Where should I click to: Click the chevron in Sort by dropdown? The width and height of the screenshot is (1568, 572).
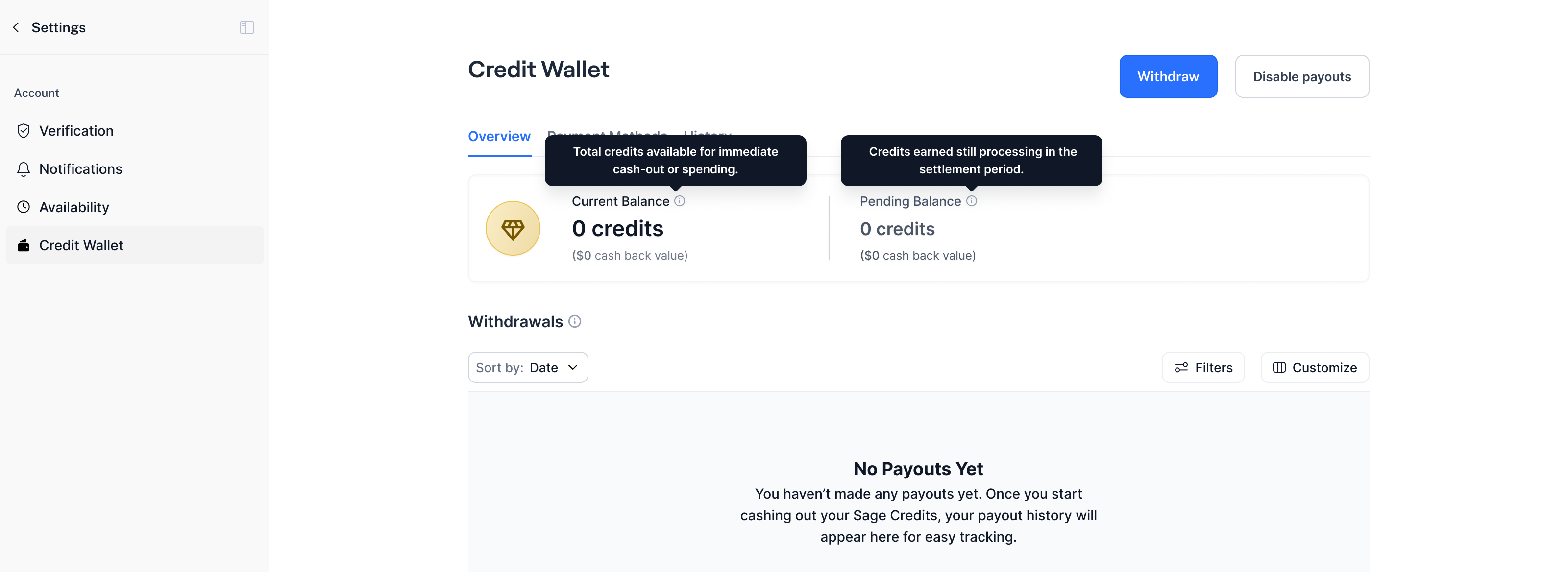pos(573,368)
